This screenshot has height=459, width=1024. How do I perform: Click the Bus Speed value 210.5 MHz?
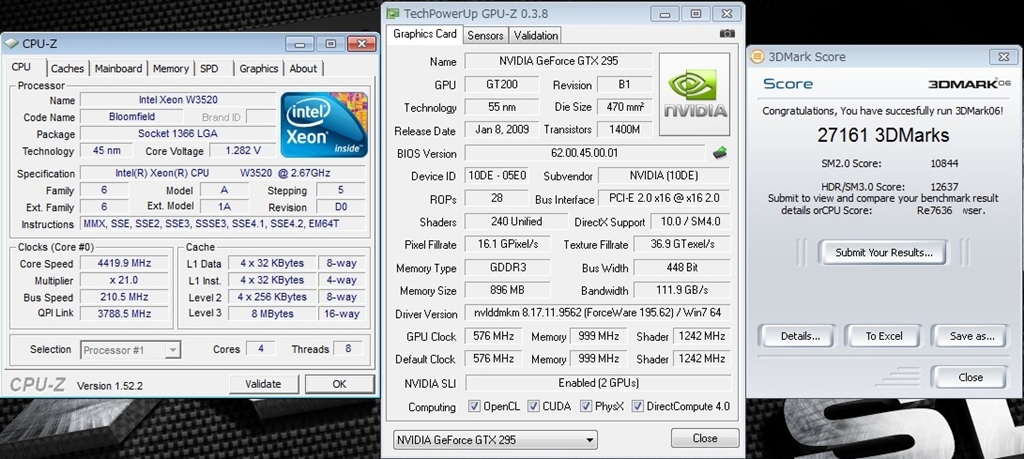[x=123, y=297]
